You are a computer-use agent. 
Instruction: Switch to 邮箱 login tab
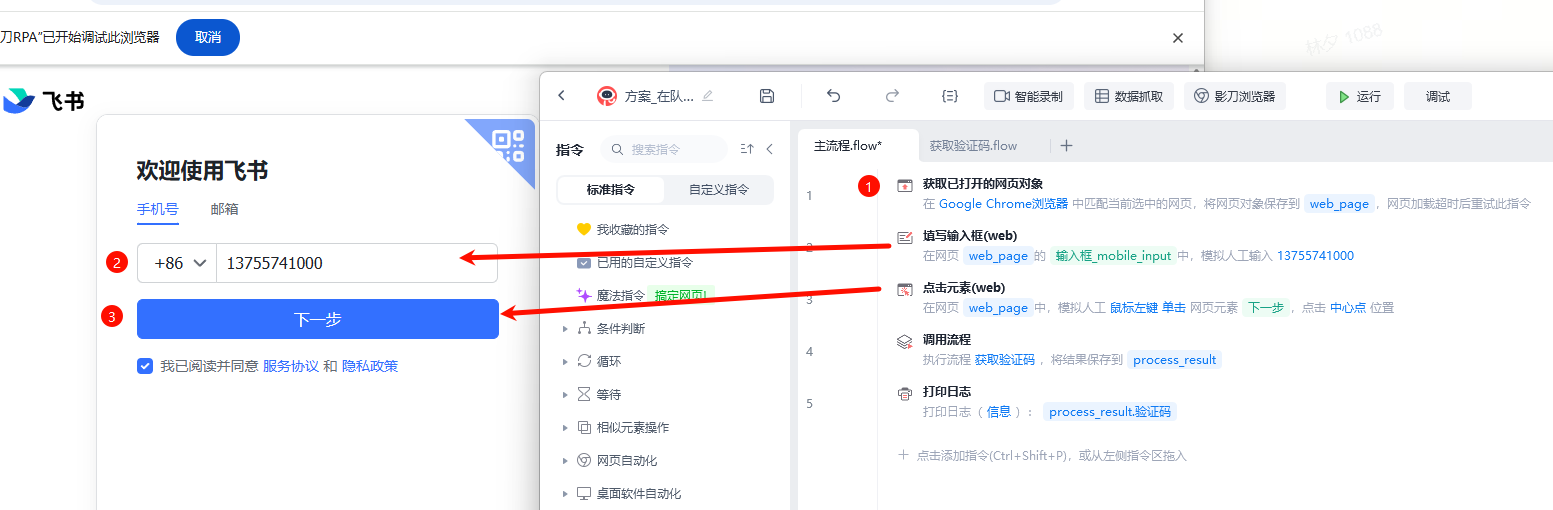pos(224,209)
